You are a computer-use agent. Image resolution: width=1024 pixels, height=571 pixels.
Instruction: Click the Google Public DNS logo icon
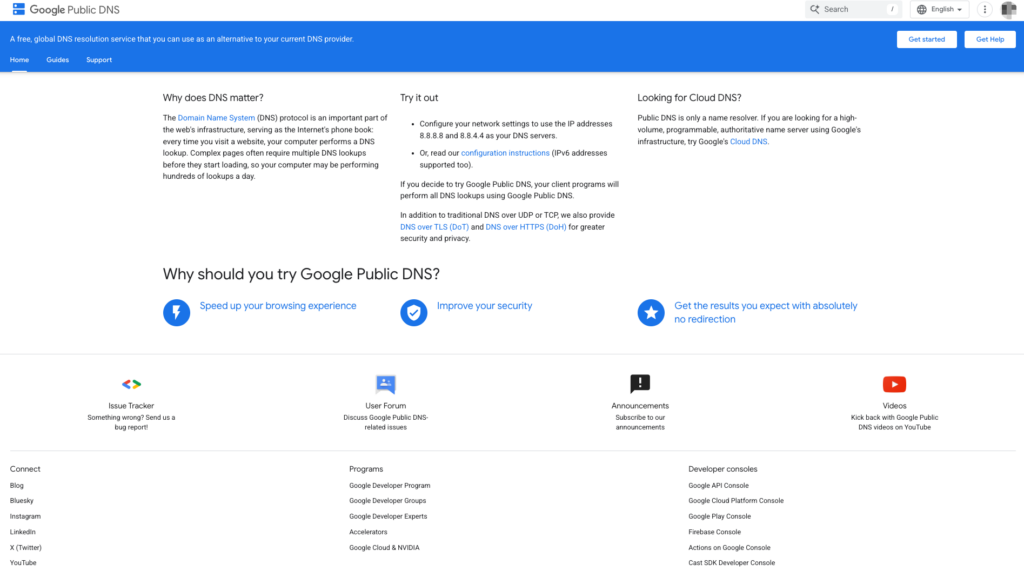pyautogui.click(x=18, y=9)
